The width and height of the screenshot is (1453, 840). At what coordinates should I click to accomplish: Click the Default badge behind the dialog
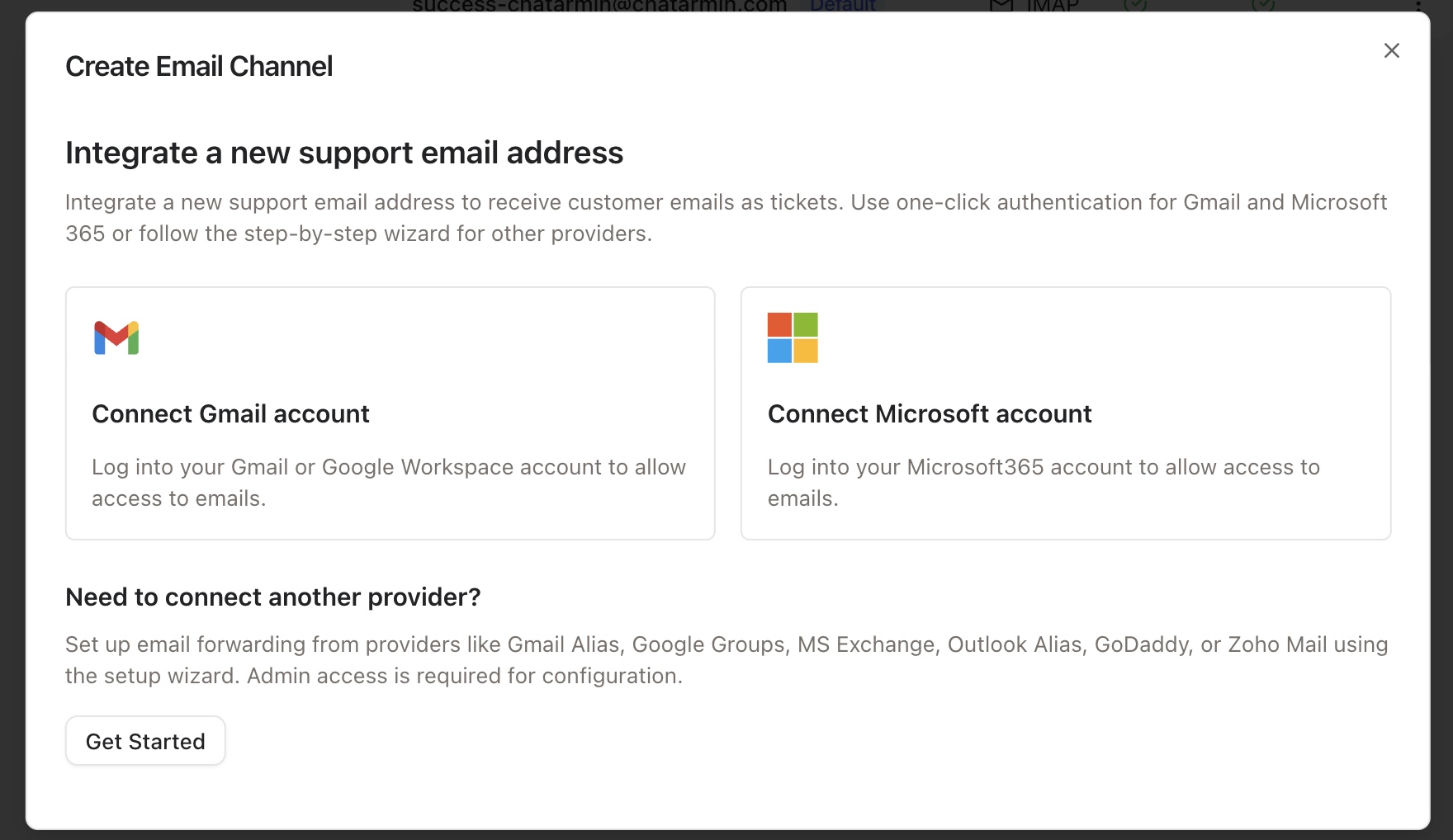point(842,6)
